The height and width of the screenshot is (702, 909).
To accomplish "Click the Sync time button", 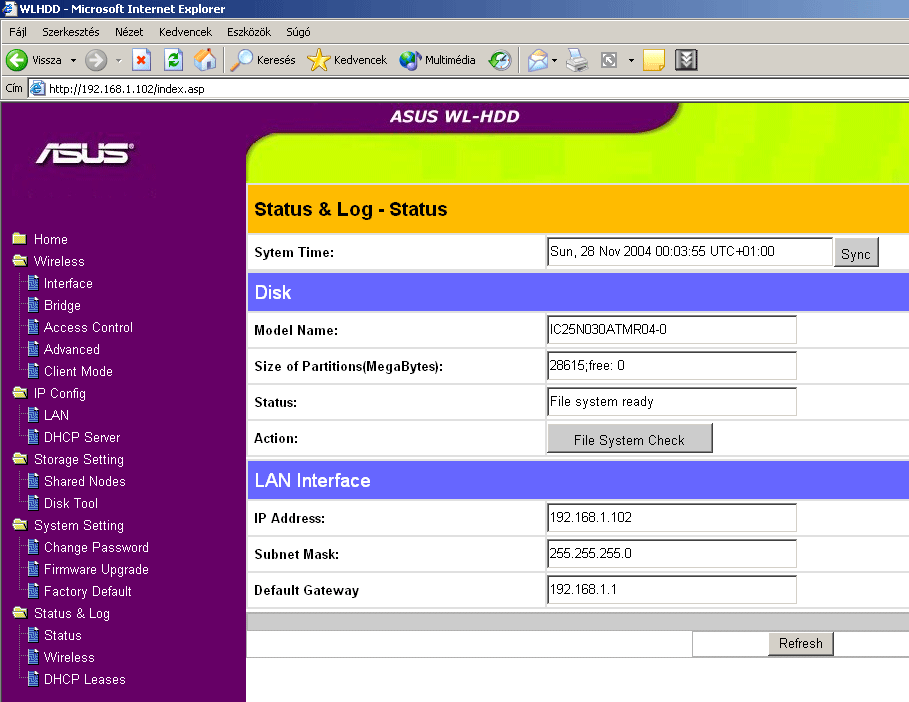I will pyautogui.click(x=856, y=253).
